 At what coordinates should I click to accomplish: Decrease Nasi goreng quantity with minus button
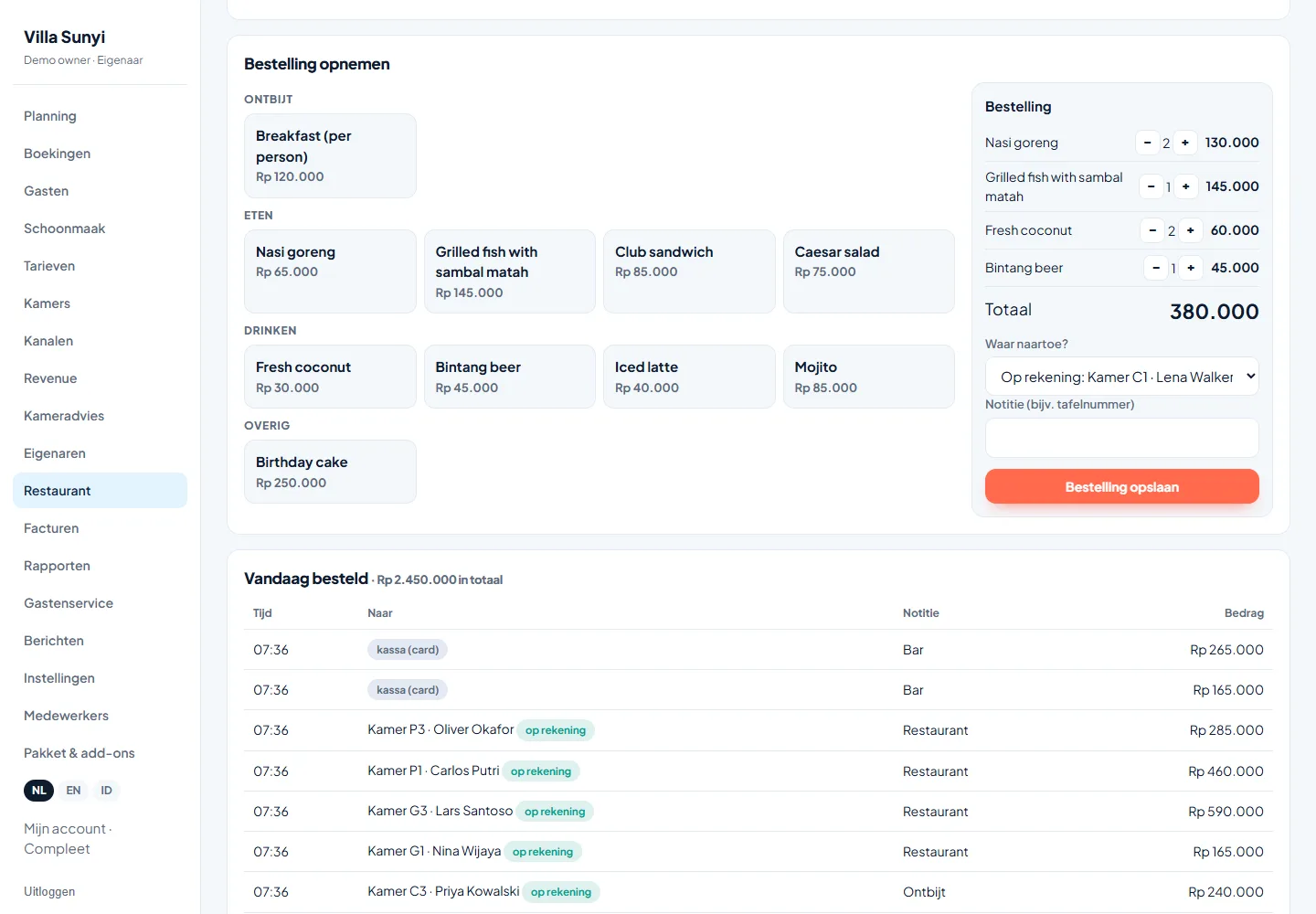[1148, 143]
